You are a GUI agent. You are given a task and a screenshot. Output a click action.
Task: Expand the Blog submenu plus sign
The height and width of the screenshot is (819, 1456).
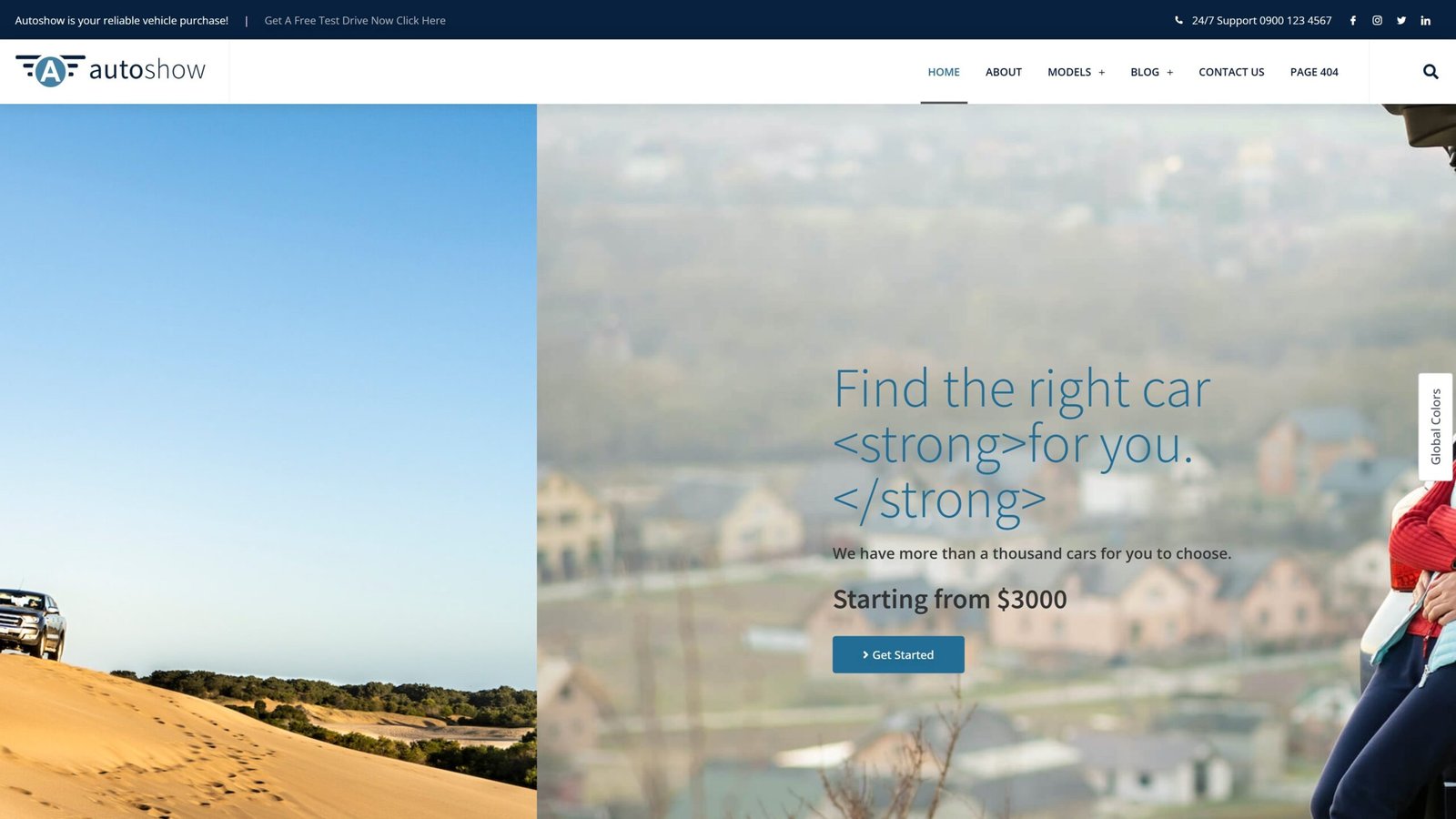tap(1169, 73)
